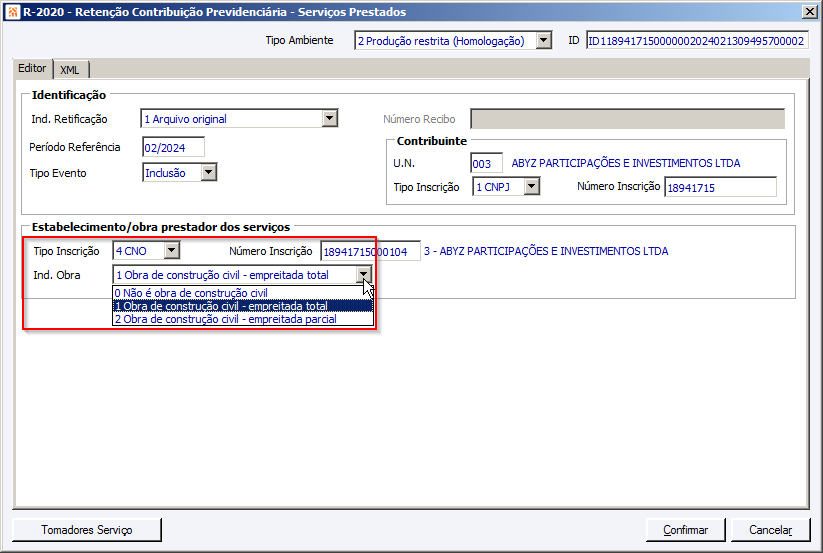Close the R-2020 dialog window
The height and width of the screenshot is (553, 823).
pyautogui.click(x=810, y=12)
